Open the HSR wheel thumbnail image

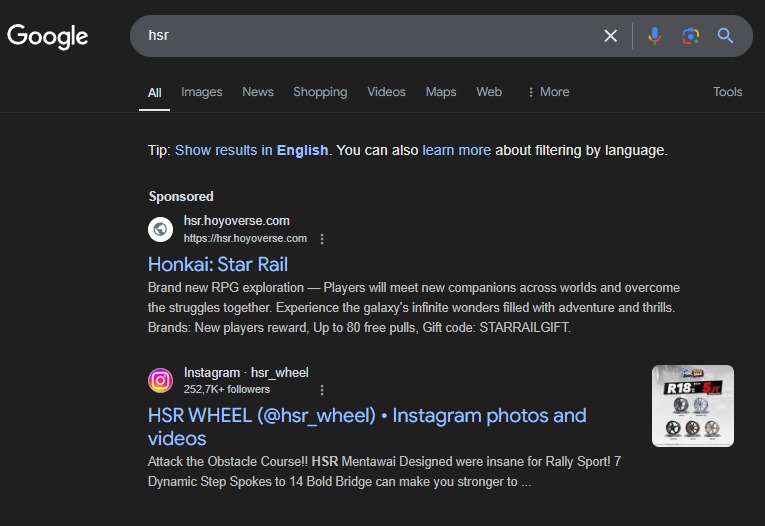(x=692, y=405)
